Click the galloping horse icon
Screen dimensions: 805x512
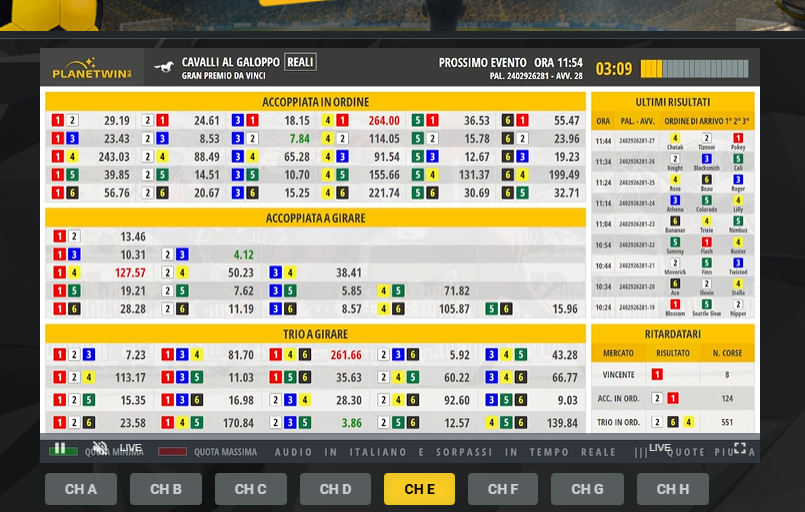click(x=164, y=68)
